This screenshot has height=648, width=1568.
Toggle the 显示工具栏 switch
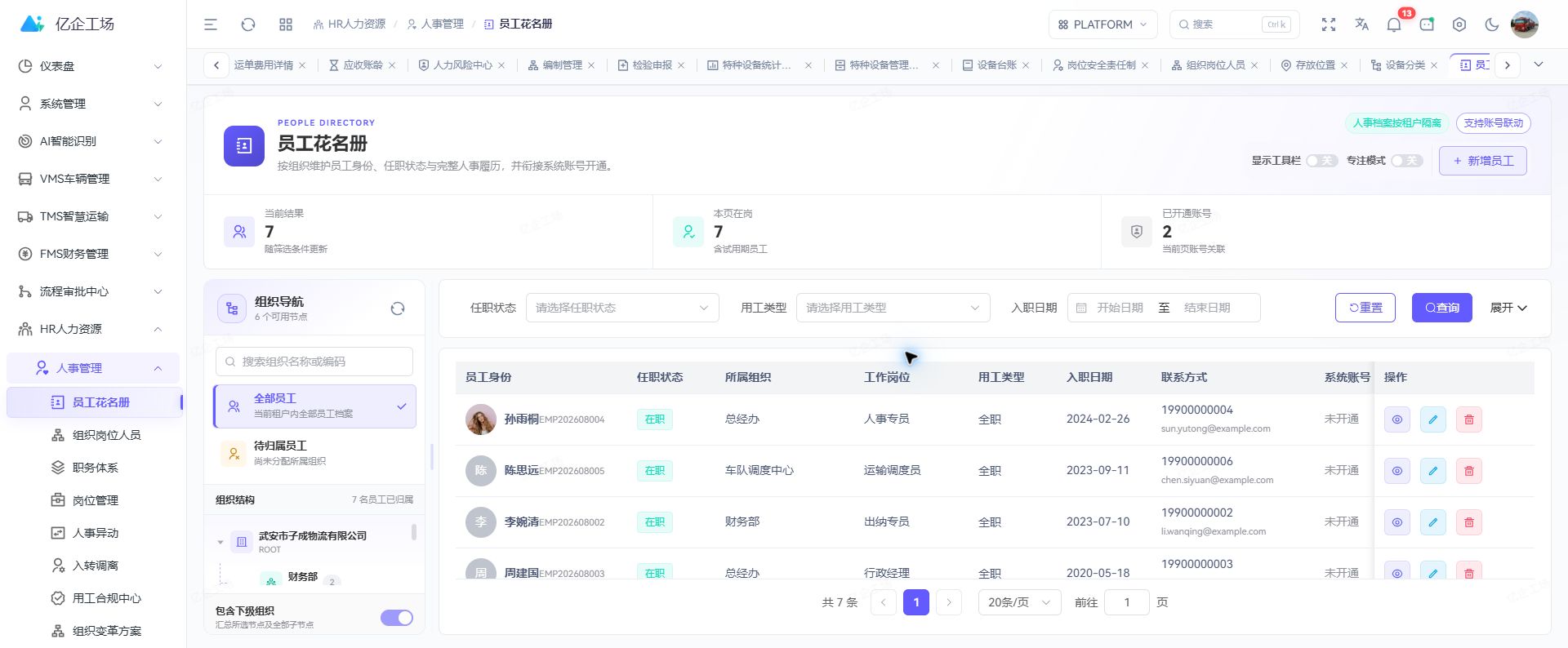pos(1321,161)
